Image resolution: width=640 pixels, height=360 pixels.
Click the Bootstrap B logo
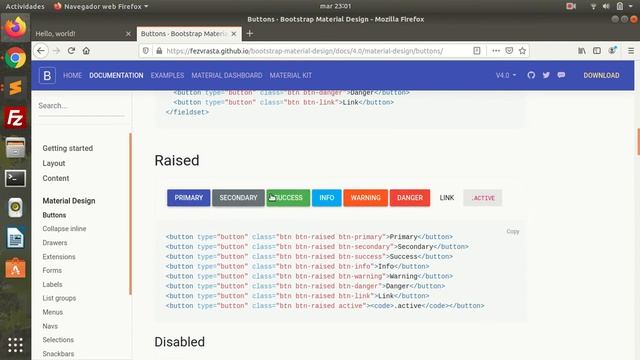tap(47, 76)
